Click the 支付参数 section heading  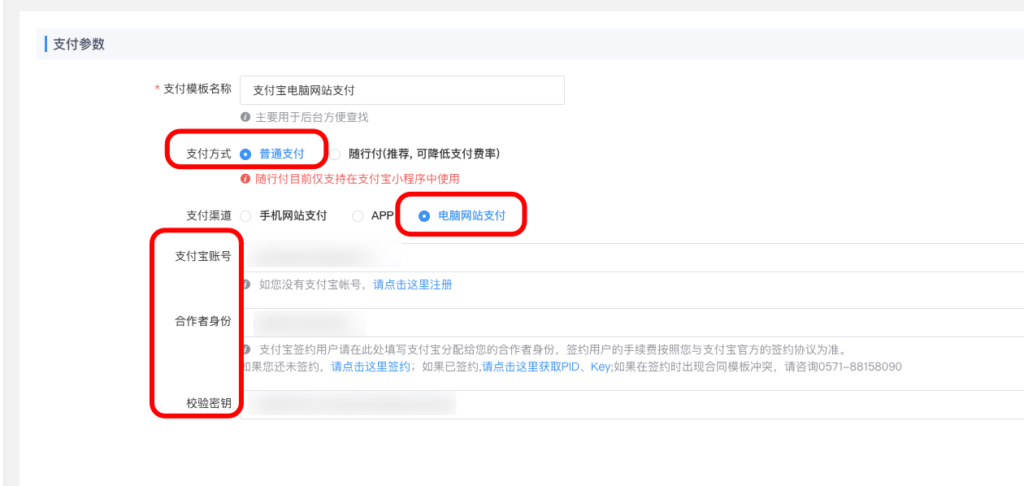point(78,44)
